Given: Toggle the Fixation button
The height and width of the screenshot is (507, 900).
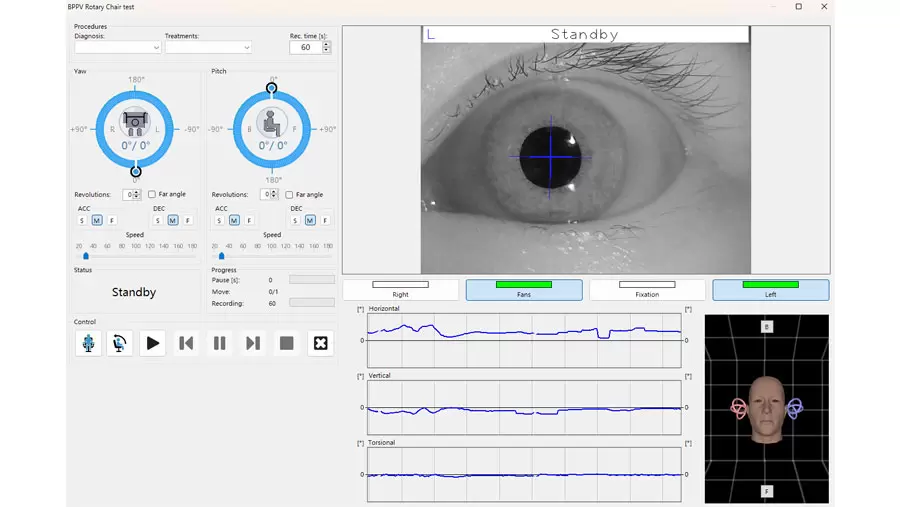Looking at the screenshot, I should tap(647, 289).
